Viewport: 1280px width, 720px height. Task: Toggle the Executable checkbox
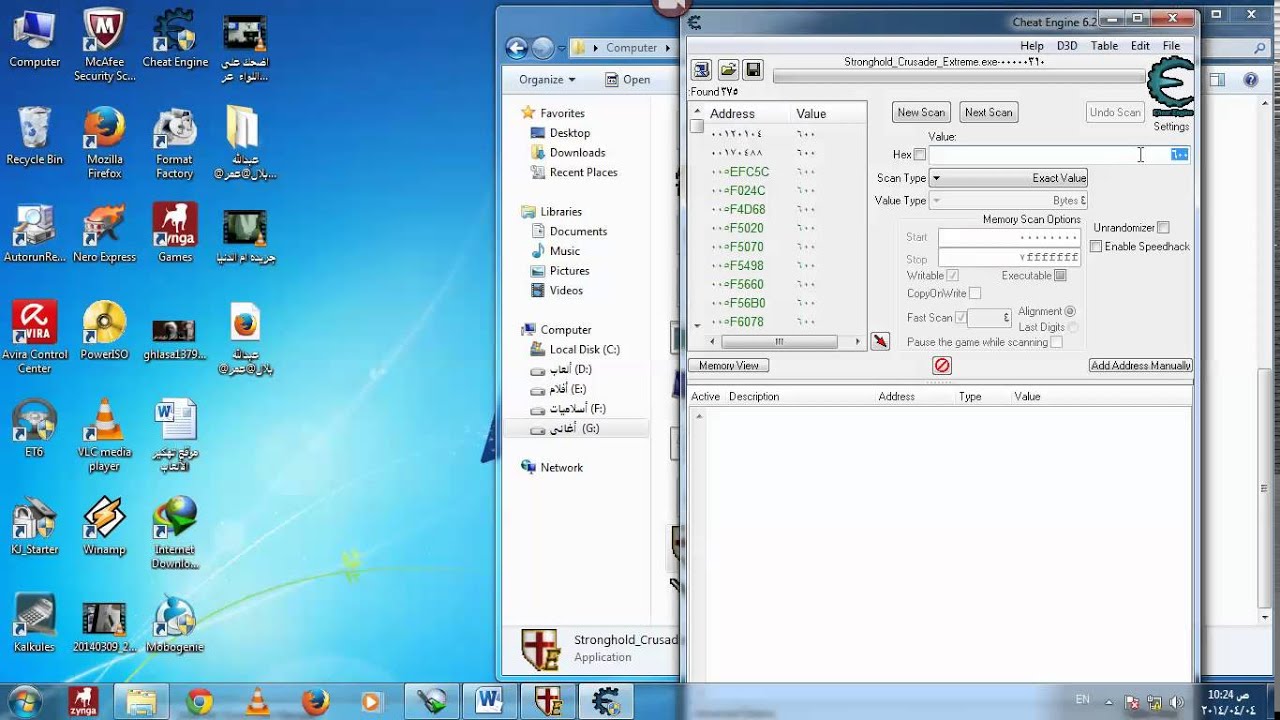click(x=1060, y=275)
